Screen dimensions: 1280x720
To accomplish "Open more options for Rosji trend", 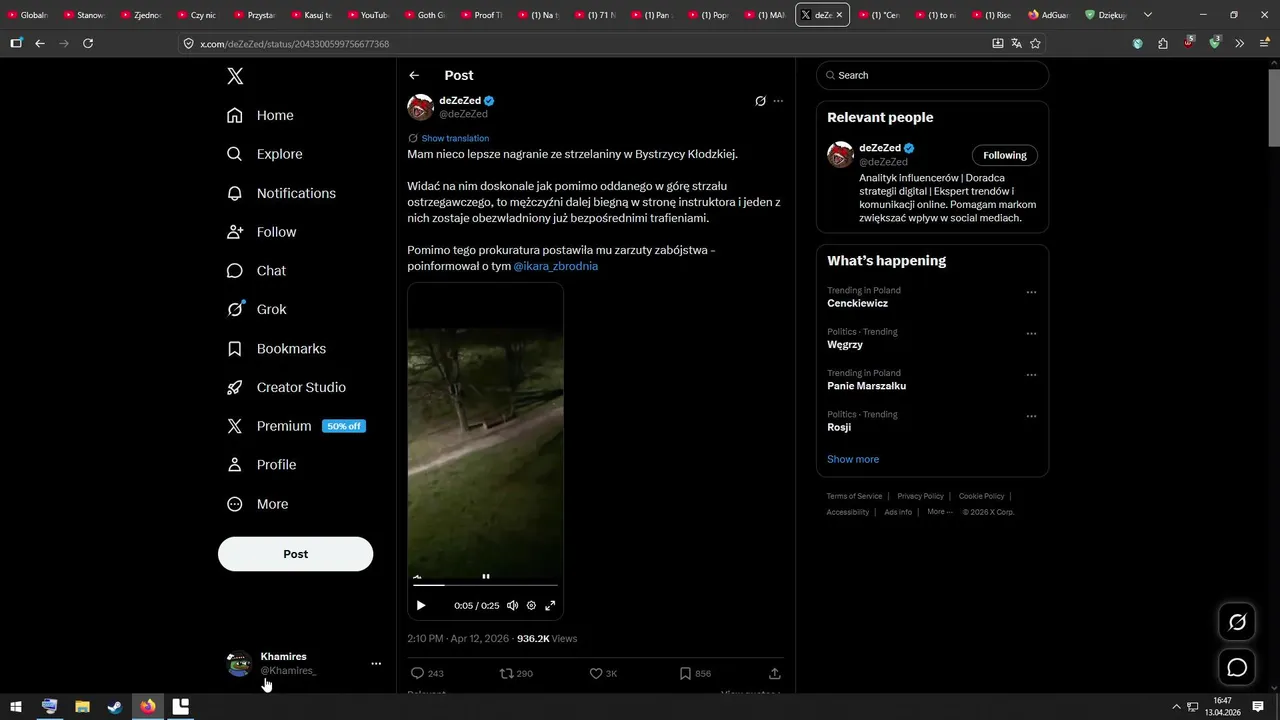I will point(1031,416).
